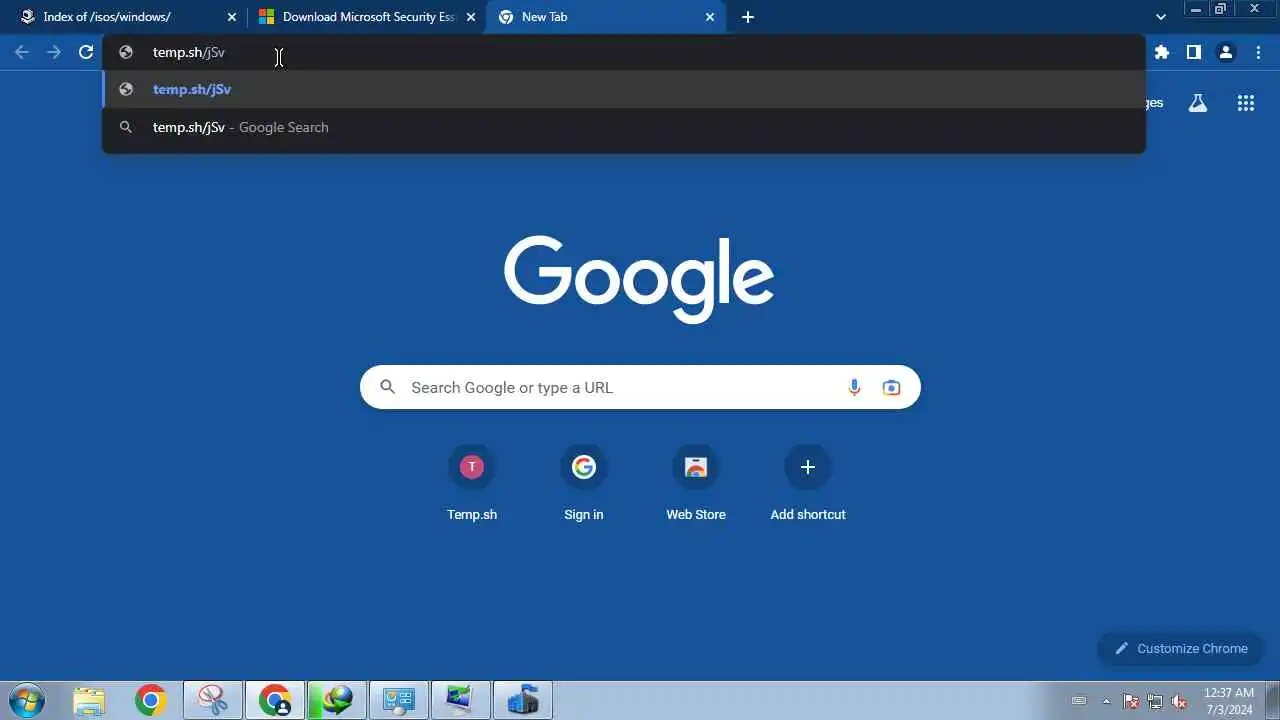The image size is (1280, 720).
Task: Go forward to next page
Action: (54, 52)
